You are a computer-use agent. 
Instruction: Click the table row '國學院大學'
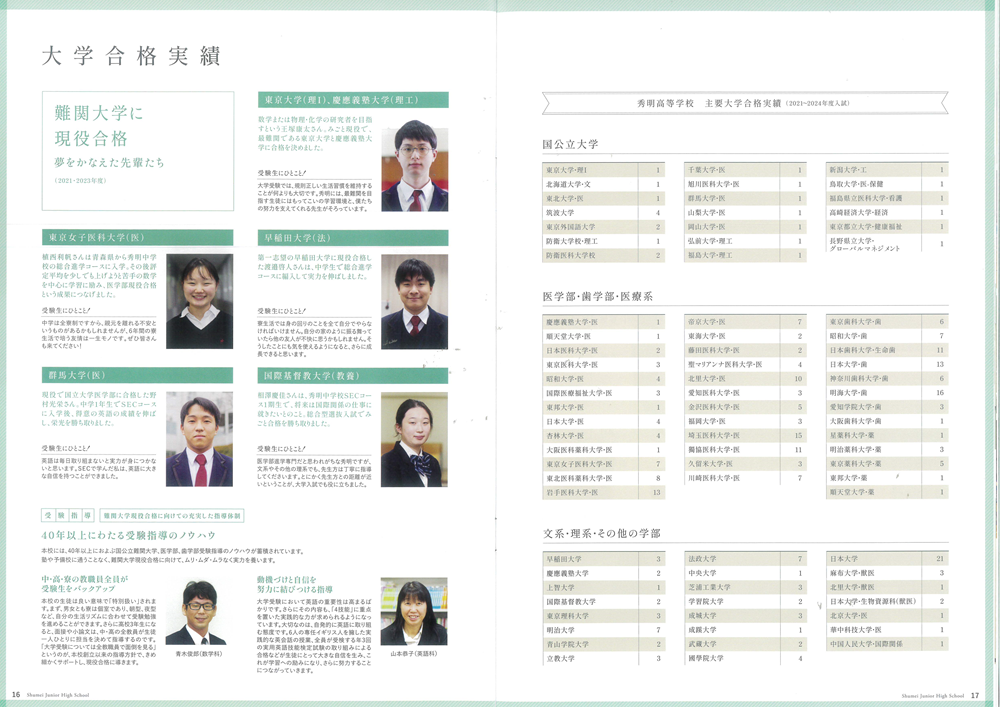(745, 659)
